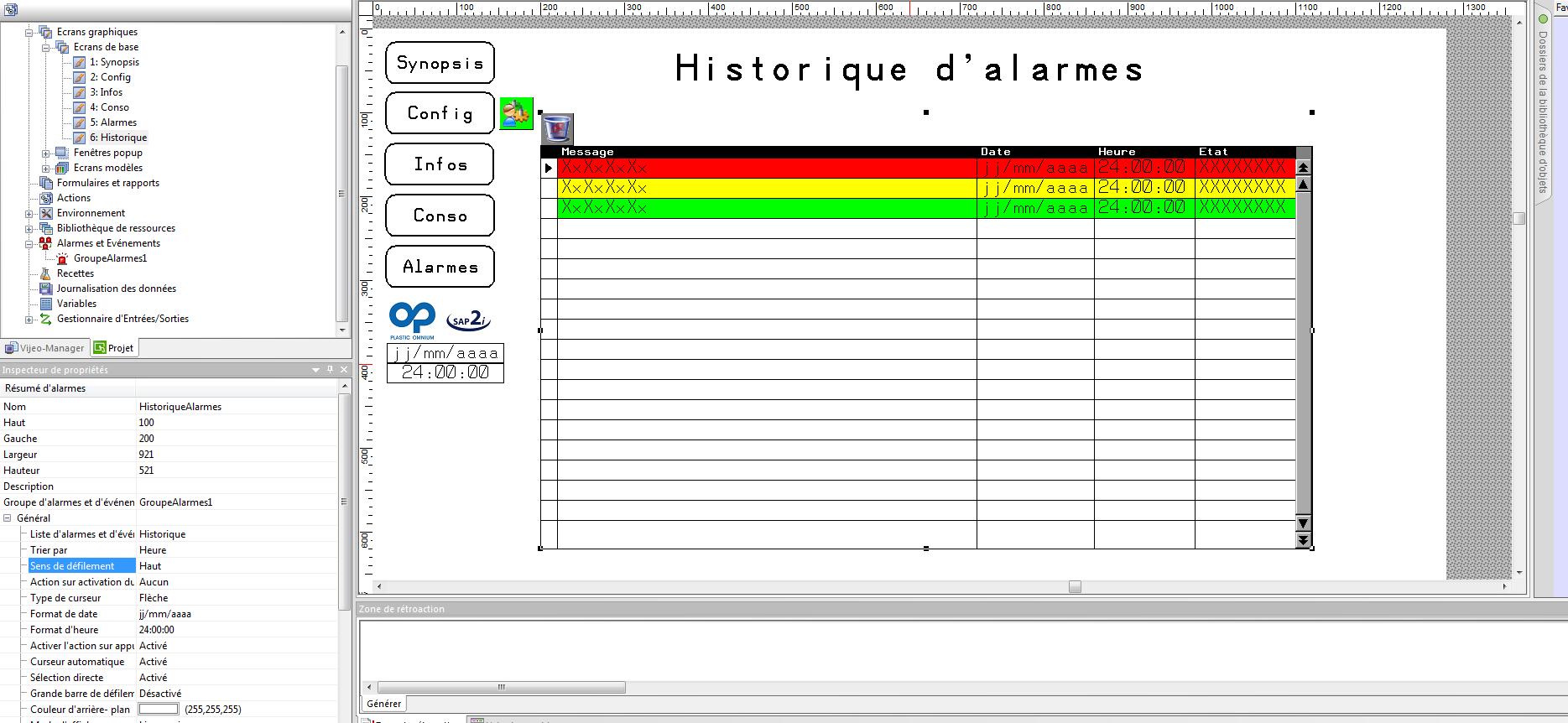Viewport: 1568px width, 723px height.
Task: Click the Synopsis button on canvas
Action: click(440, 63)
